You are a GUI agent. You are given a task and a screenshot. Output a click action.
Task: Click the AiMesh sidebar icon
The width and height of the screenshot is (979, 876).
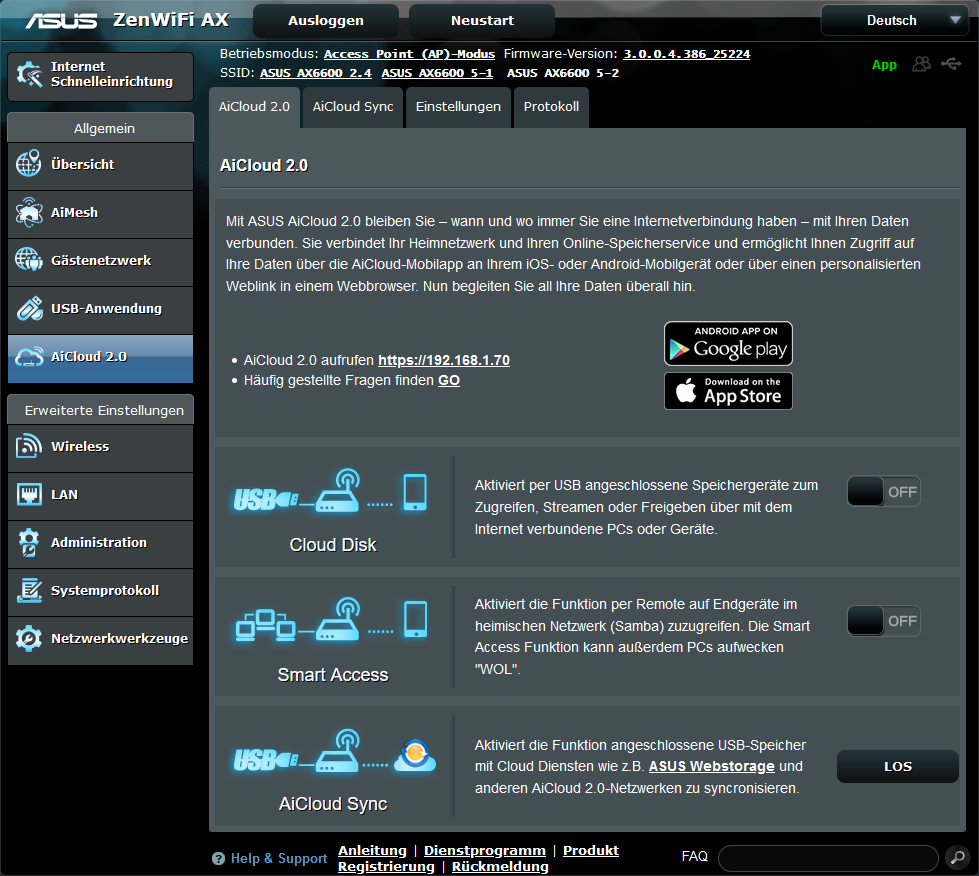[x=29, y=212]
